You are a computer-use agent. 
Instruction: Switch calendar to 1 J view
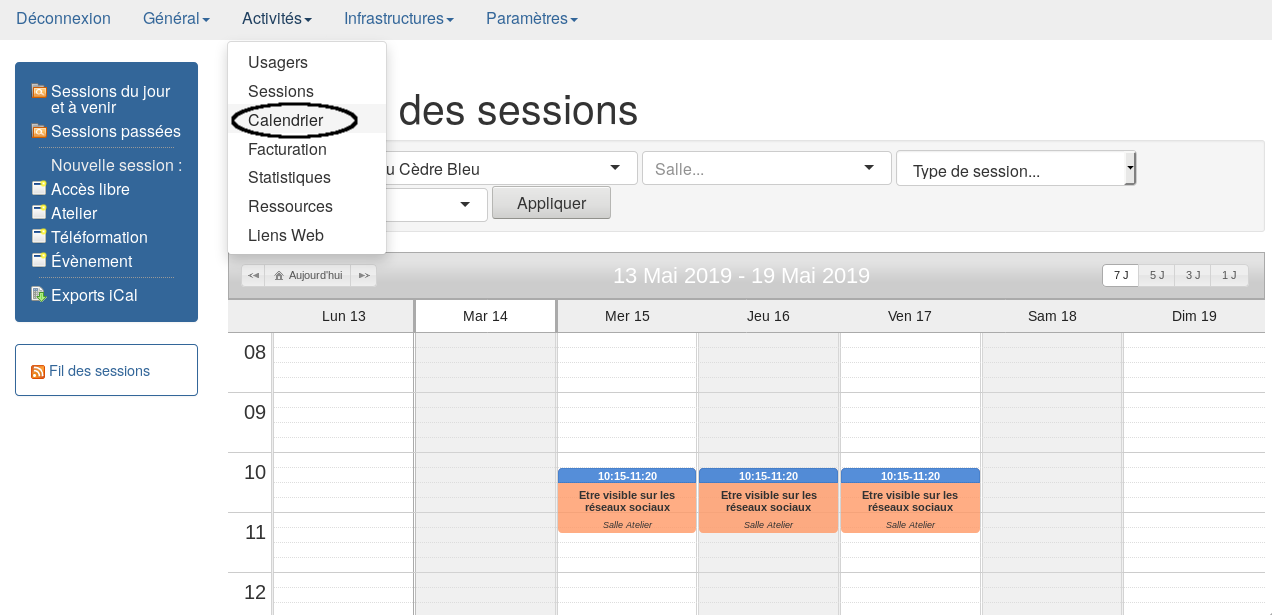(x=1229, y=275)
